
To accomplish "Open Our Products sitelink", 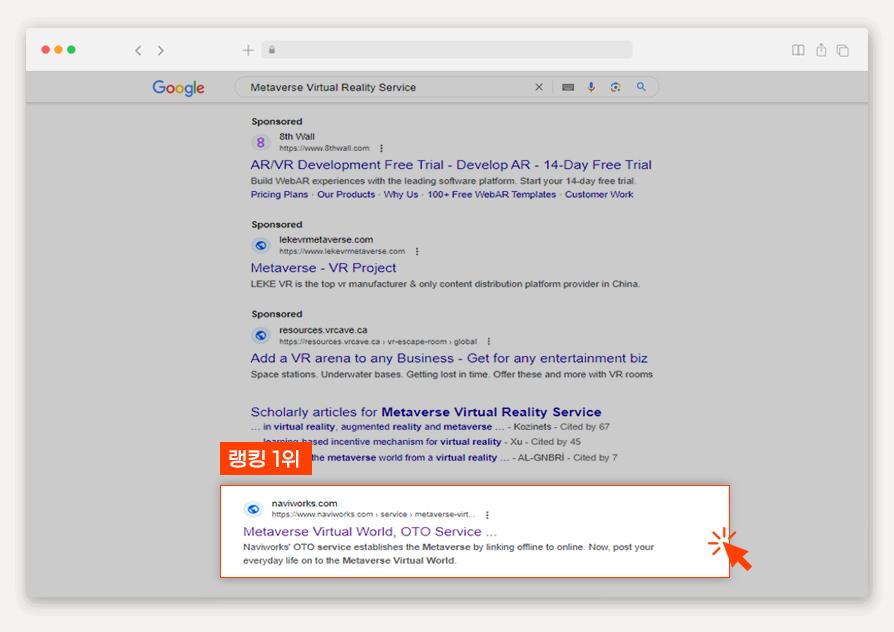I will pyautogui.click(x=346, y=195).
